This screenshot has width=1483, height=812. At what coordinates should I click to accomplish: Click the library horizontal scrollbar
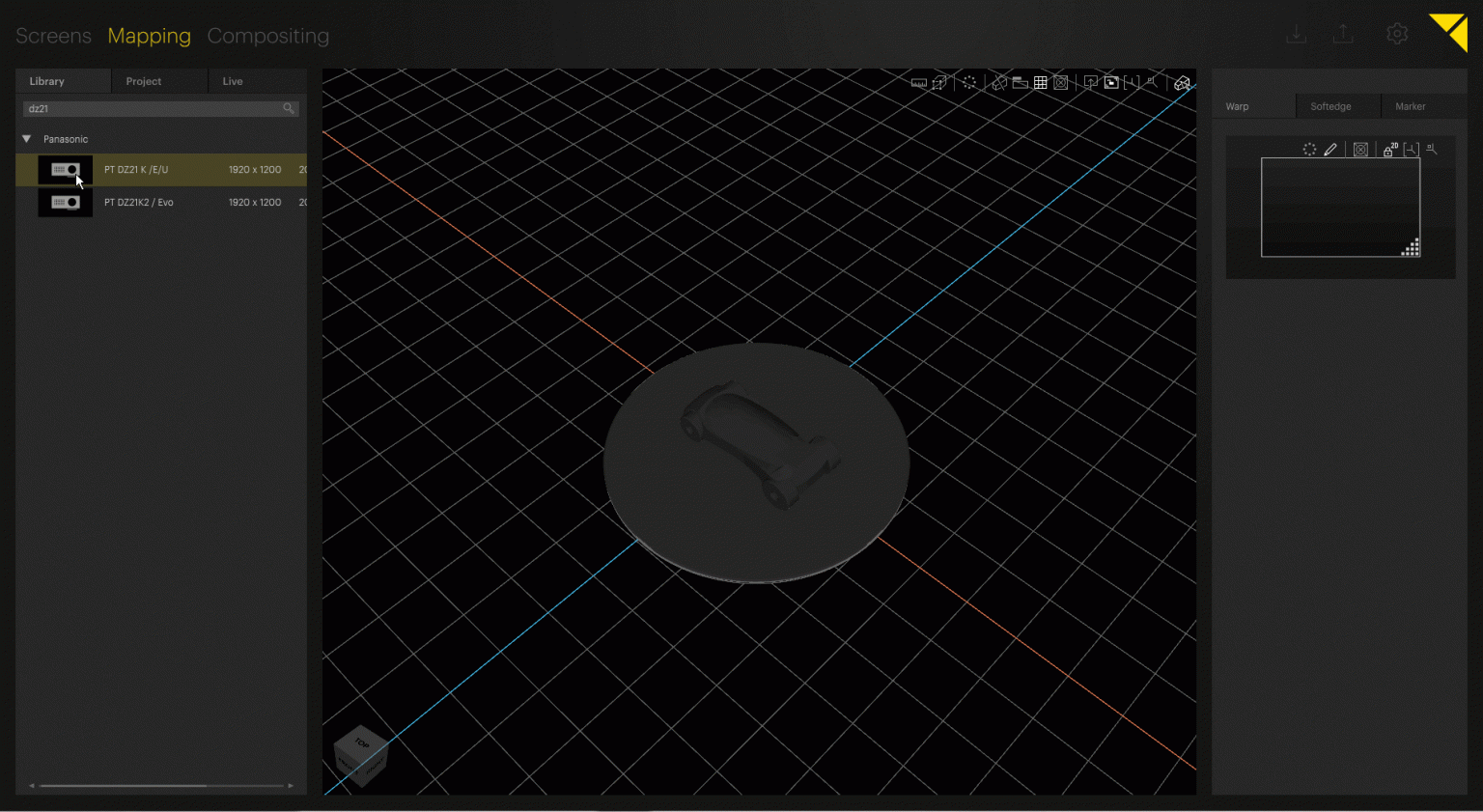pos(123,786)
